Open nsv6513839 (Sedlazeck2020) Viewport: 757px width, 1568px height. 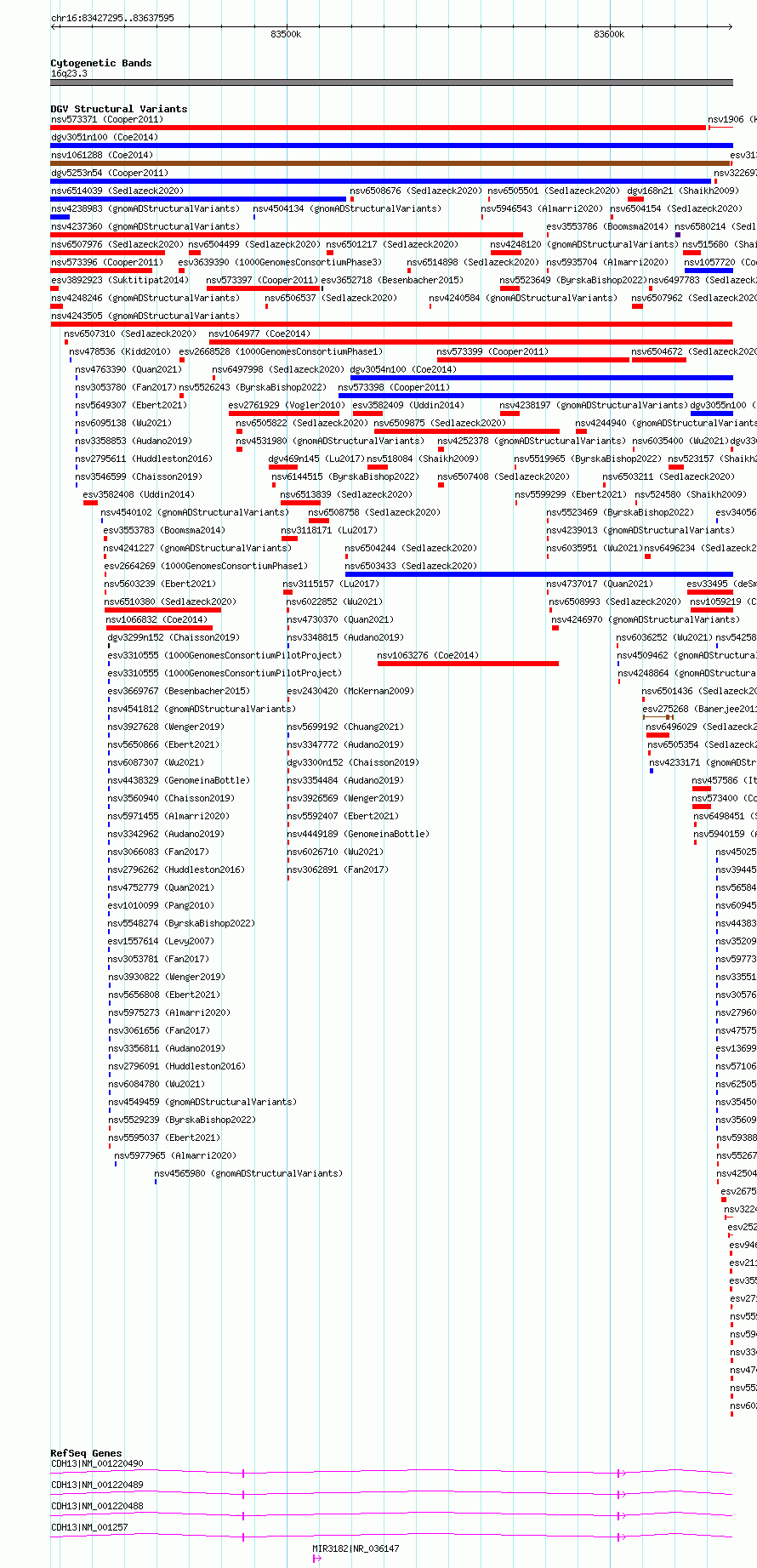pos(346,494)
